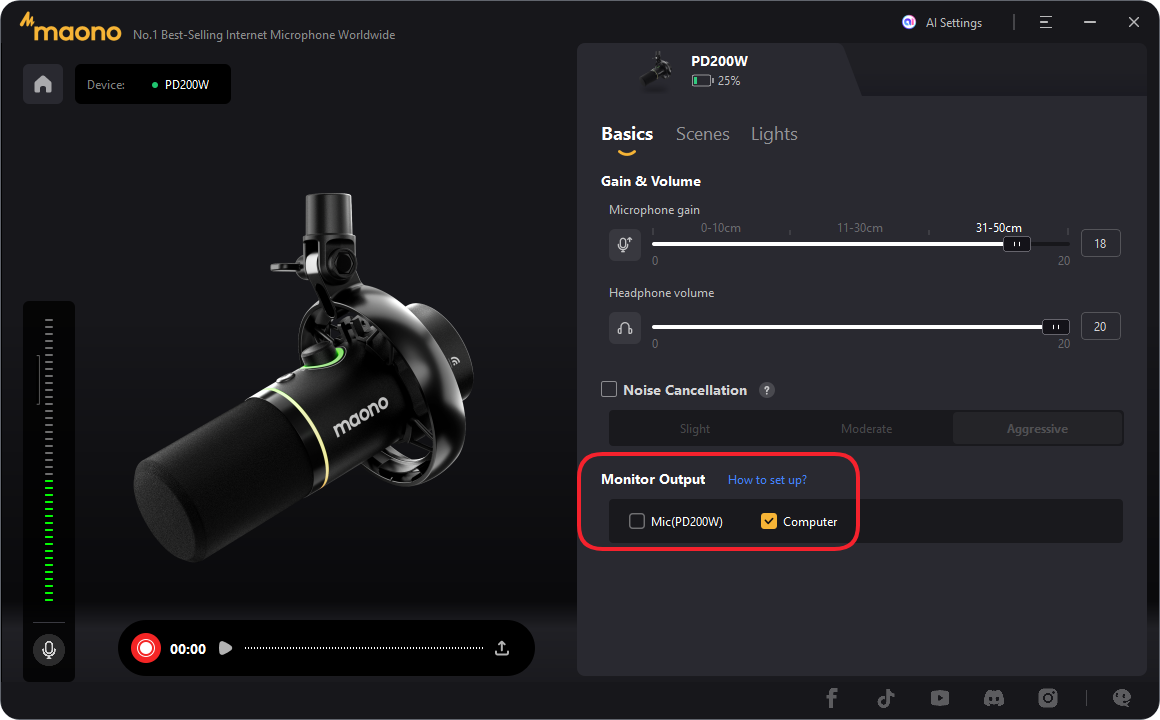Select Aggressive noise cancellation level
The width and height of the screenshot is (1160, 720).
tap(1037, 428)
